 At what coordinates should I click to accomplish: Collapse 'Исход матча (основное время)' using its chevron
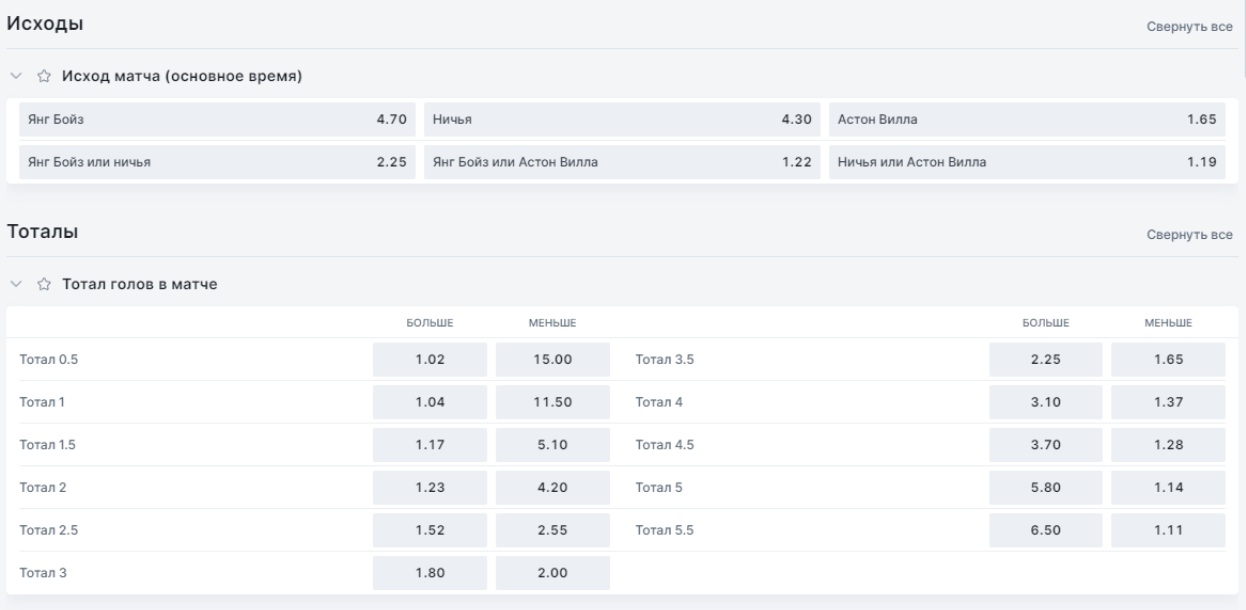(x=15, y=76)
